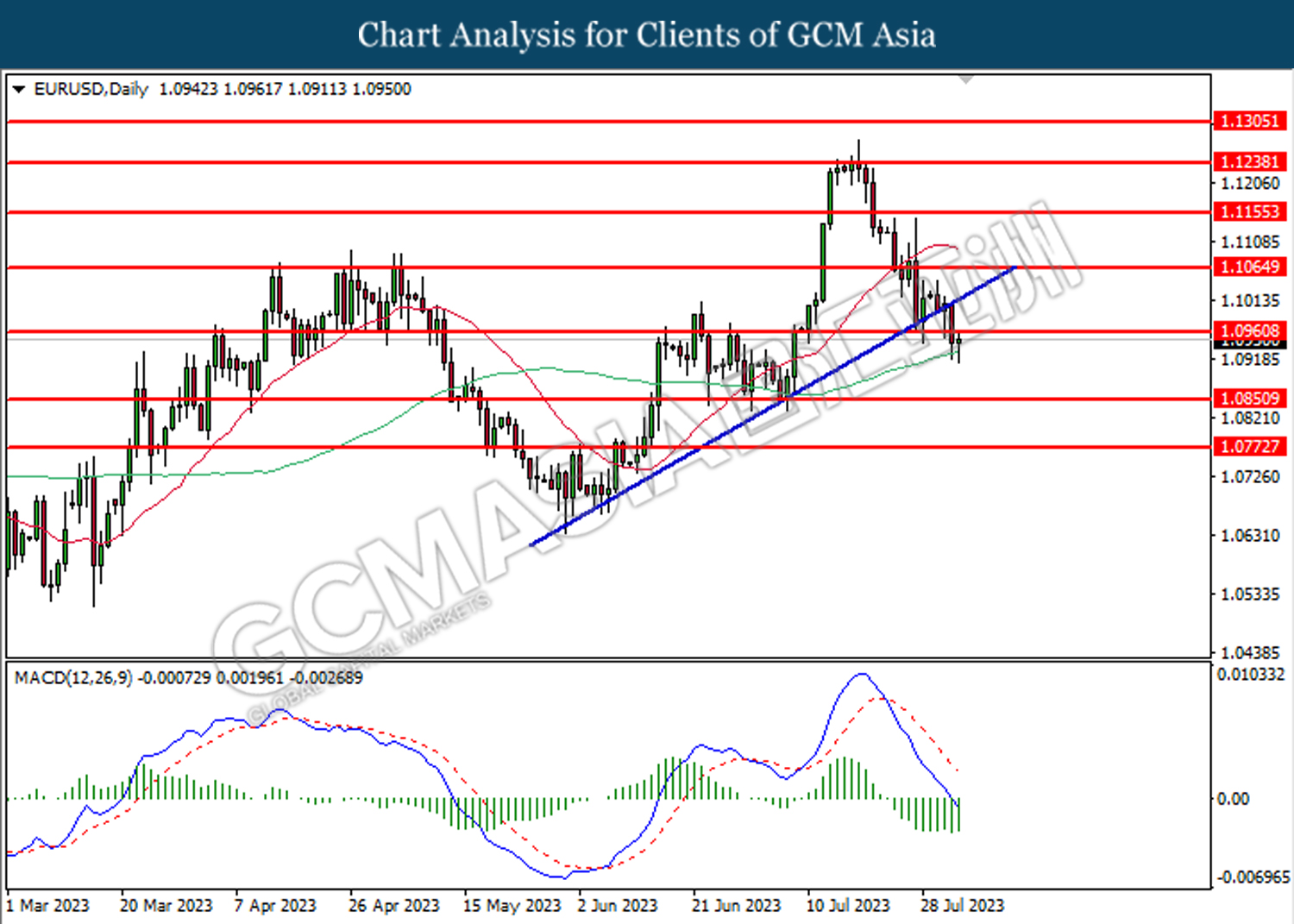Click the 1.12060 axis price value
1294x924 pixels.
click(x=1250, y=183)
